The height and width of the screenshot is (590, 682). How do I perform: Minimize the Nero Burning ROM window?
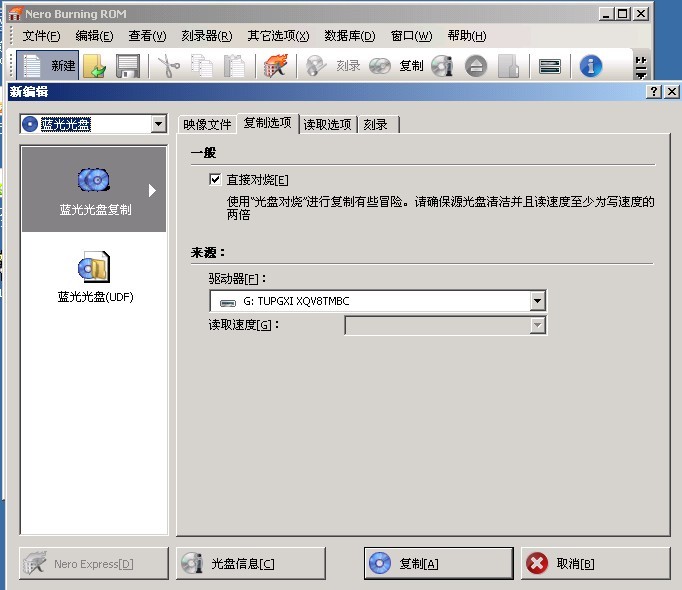click(606, 14)
